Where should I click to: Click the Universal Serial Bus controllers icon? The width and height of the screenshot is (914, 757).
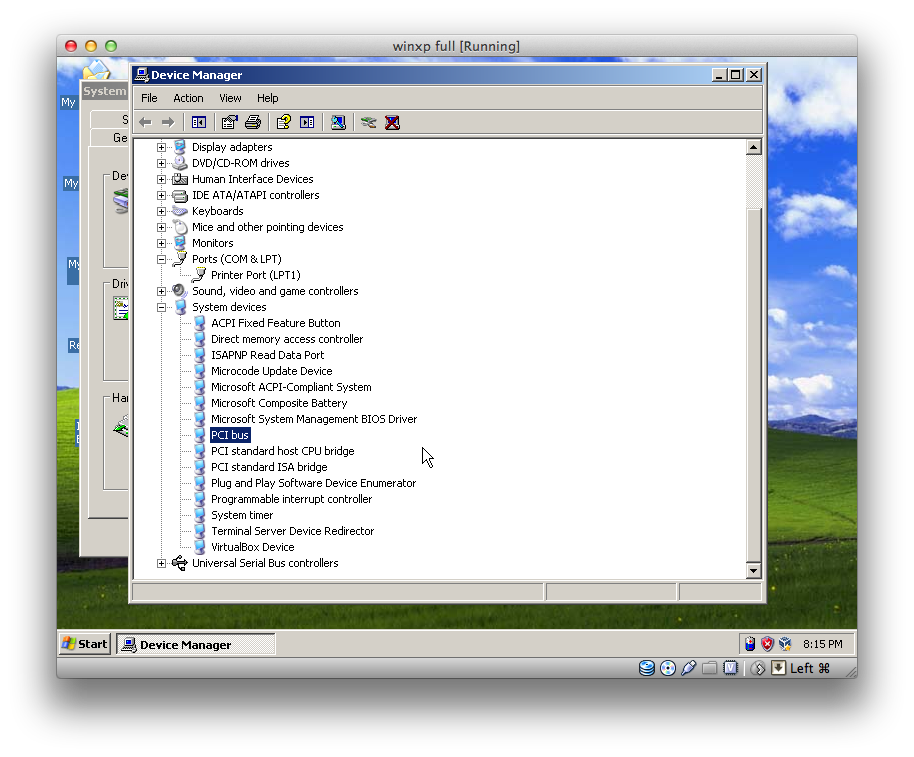coord(180,564)
